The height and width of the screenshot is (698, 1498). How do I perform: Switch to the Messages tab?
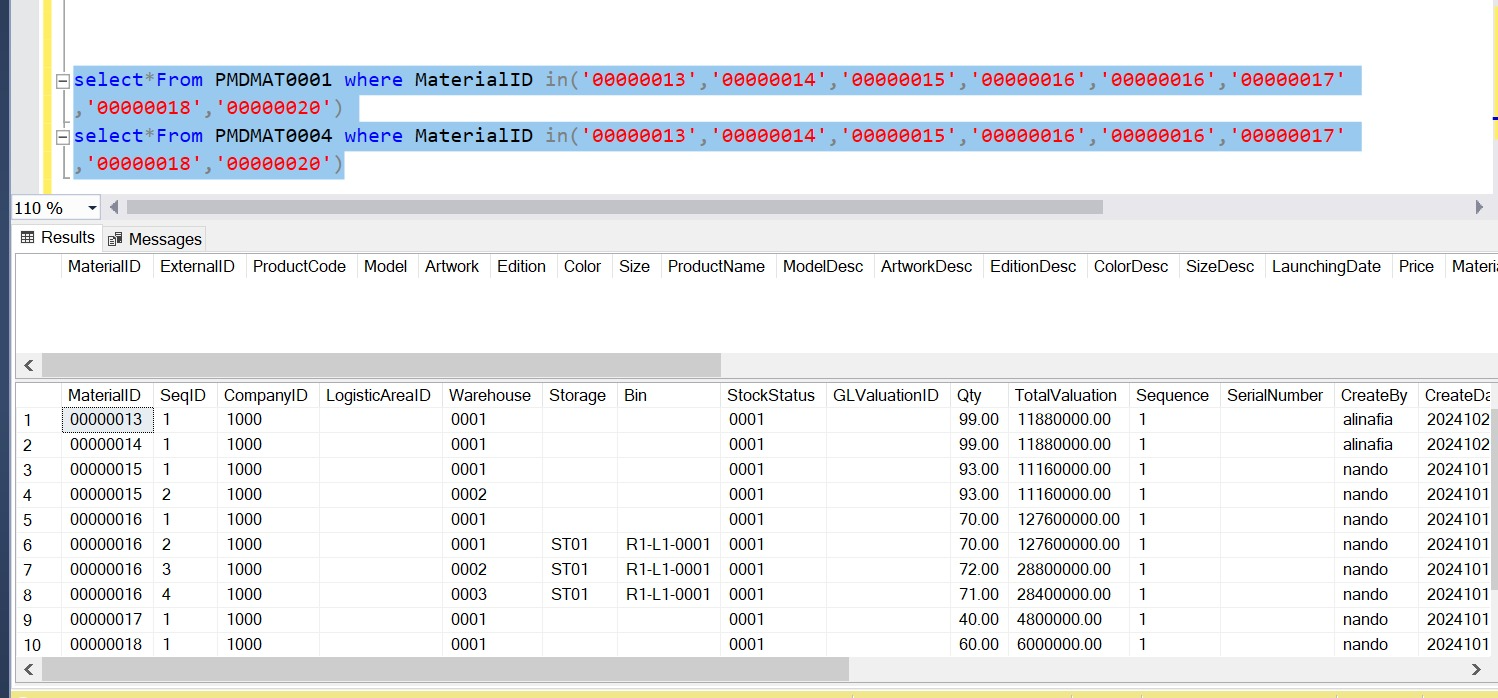click(x=155, y=239)
